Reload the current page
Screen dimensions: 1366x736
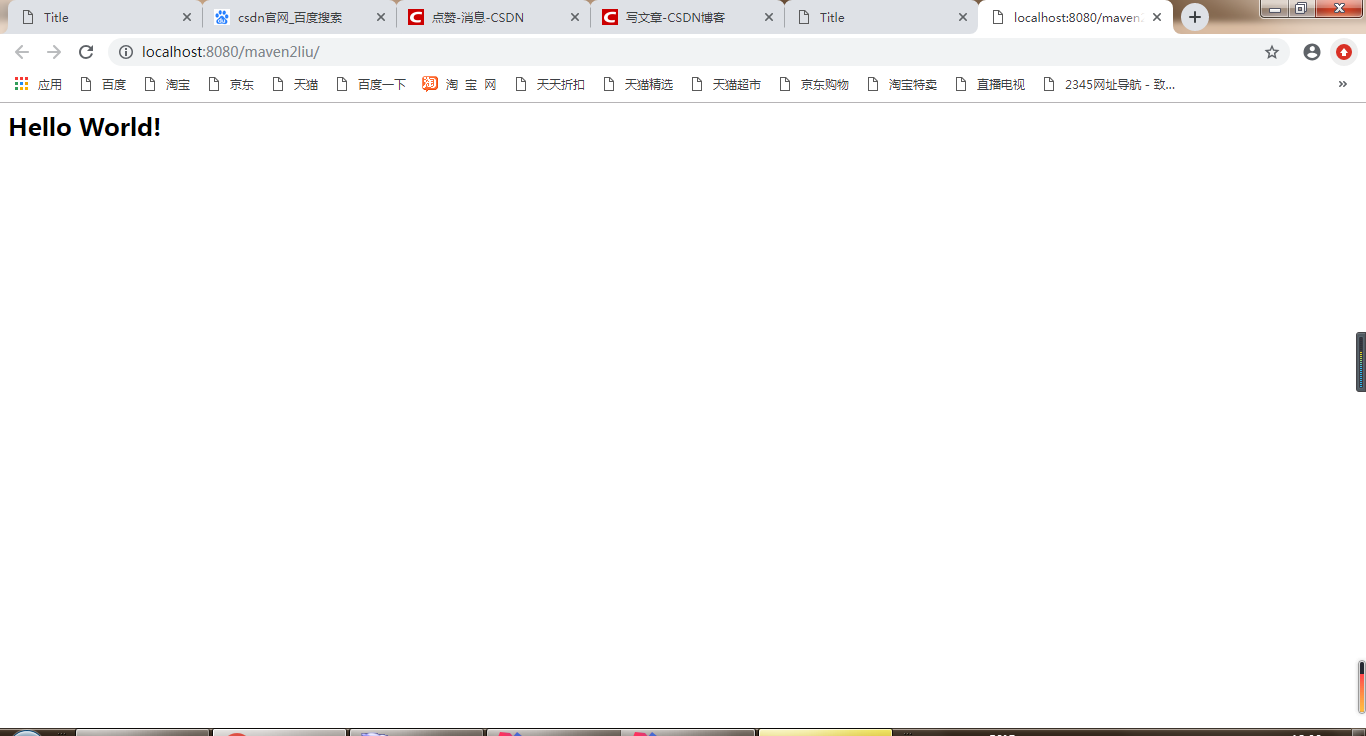tap(86, 52)
